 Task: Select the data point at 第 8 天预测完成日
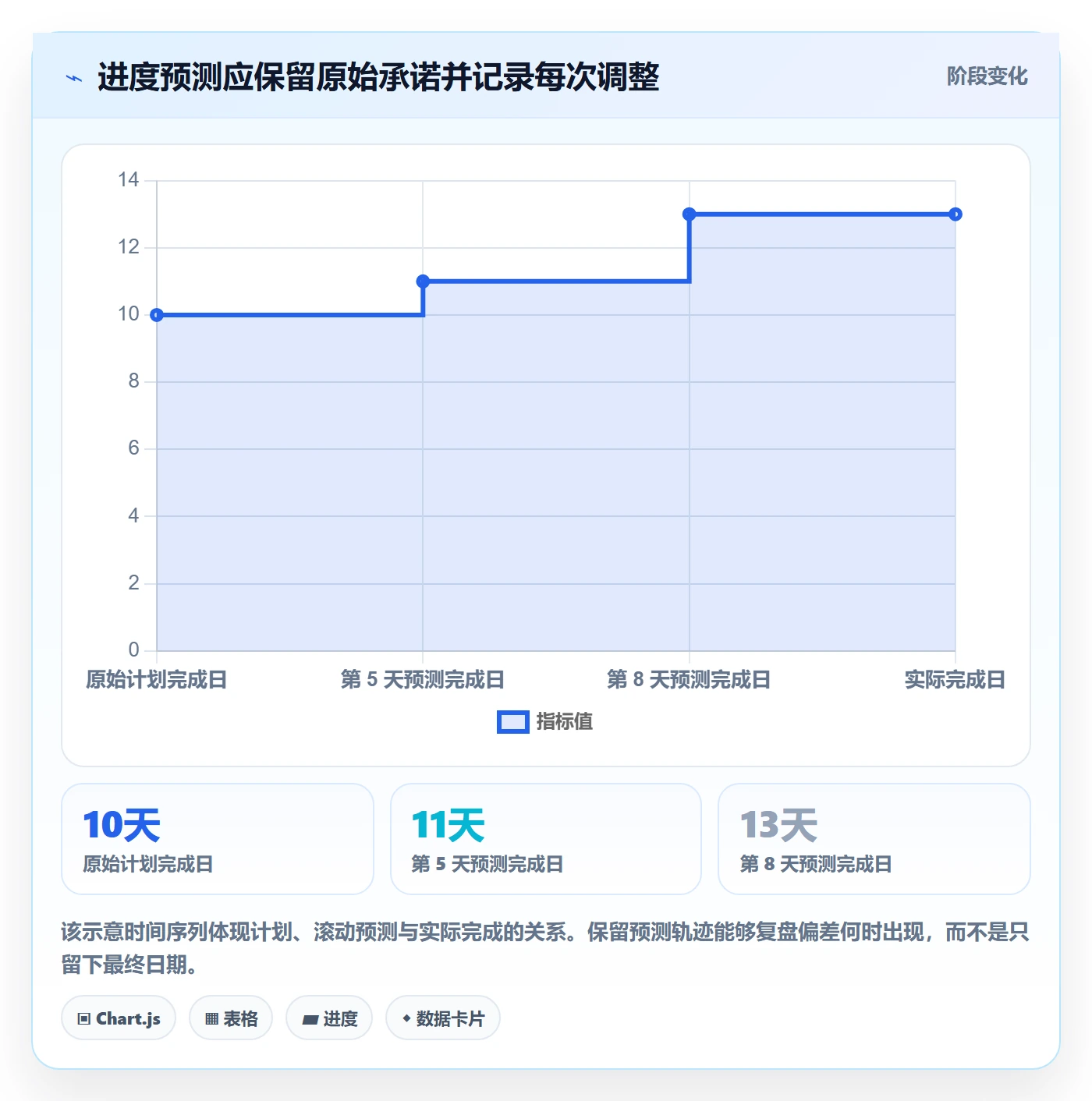point(690,214)
